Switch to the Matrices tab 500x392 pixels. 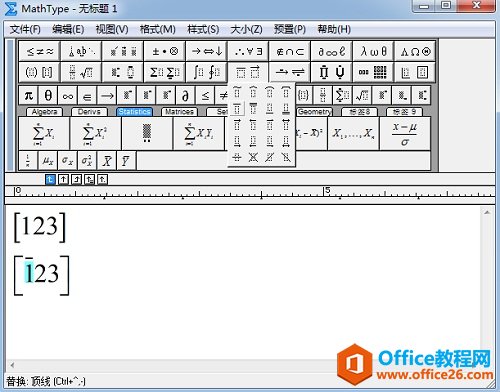(x=179, y=112)
